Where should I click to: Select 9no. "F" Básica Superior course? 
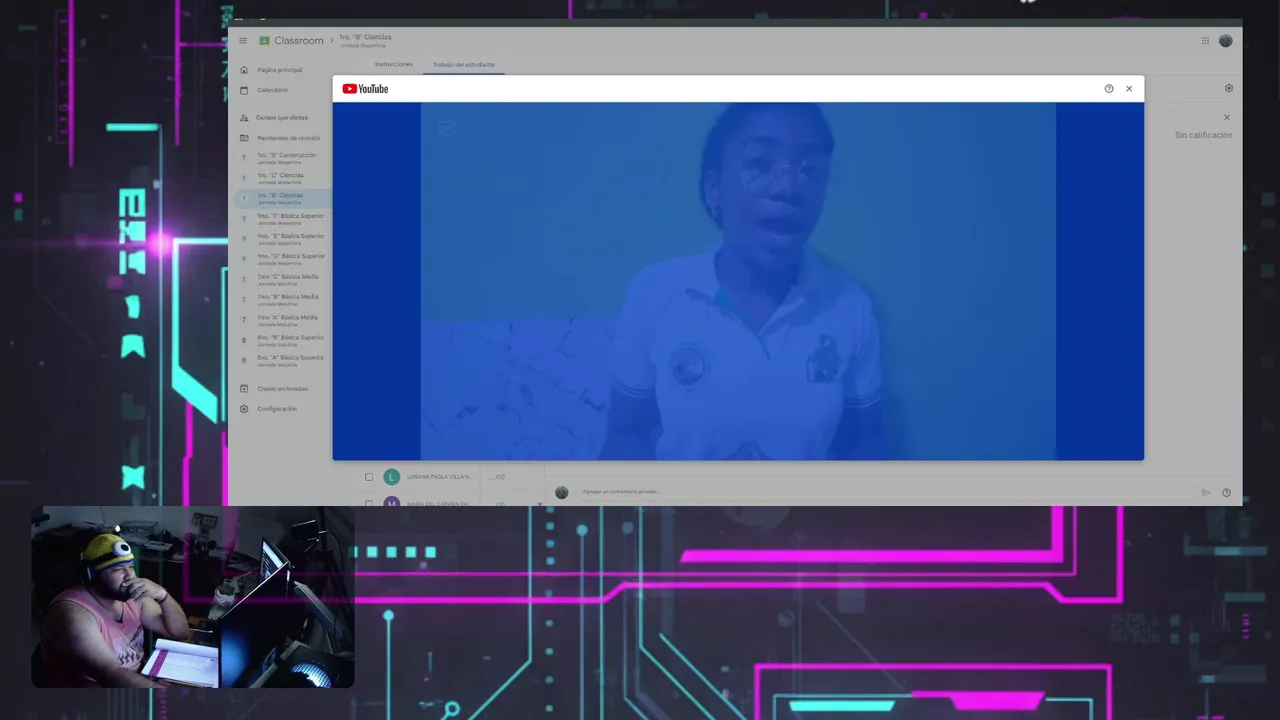(290, 218)
